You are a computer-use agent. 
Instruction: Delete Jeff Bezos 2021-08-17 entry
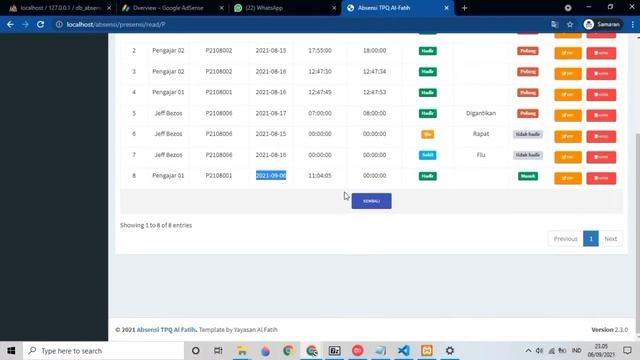pos(601,116)
